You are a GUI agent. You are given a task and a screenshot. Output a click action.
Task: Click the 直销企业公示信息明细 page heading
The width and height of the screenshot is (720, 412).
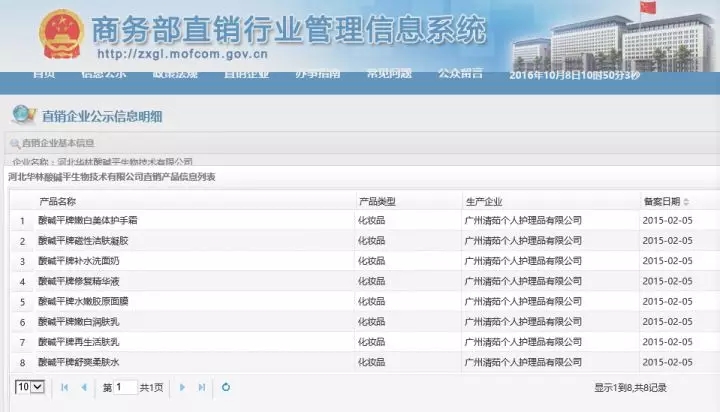102,116
